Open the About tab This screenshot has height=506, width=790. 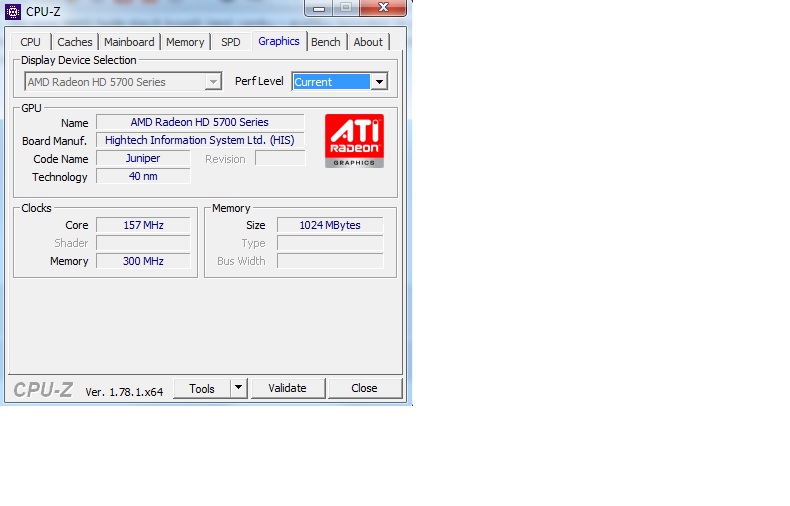(368, 42)
